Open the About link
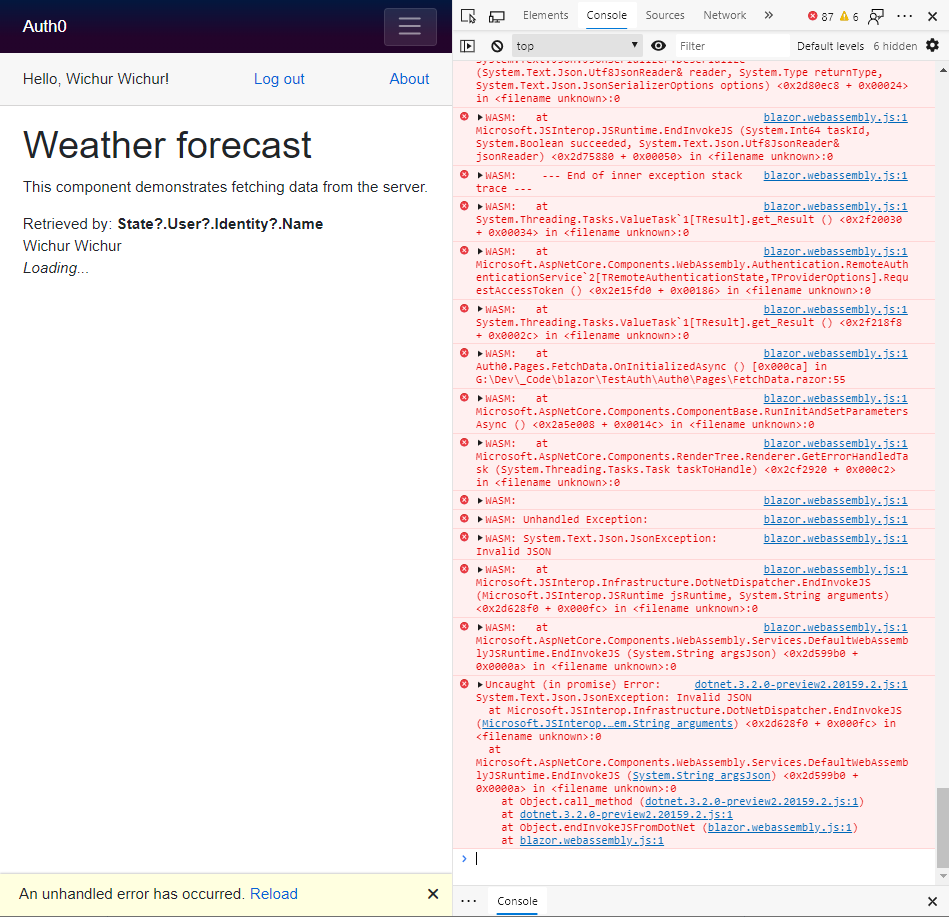Screen dimensions: 949x917 point(409,79)
